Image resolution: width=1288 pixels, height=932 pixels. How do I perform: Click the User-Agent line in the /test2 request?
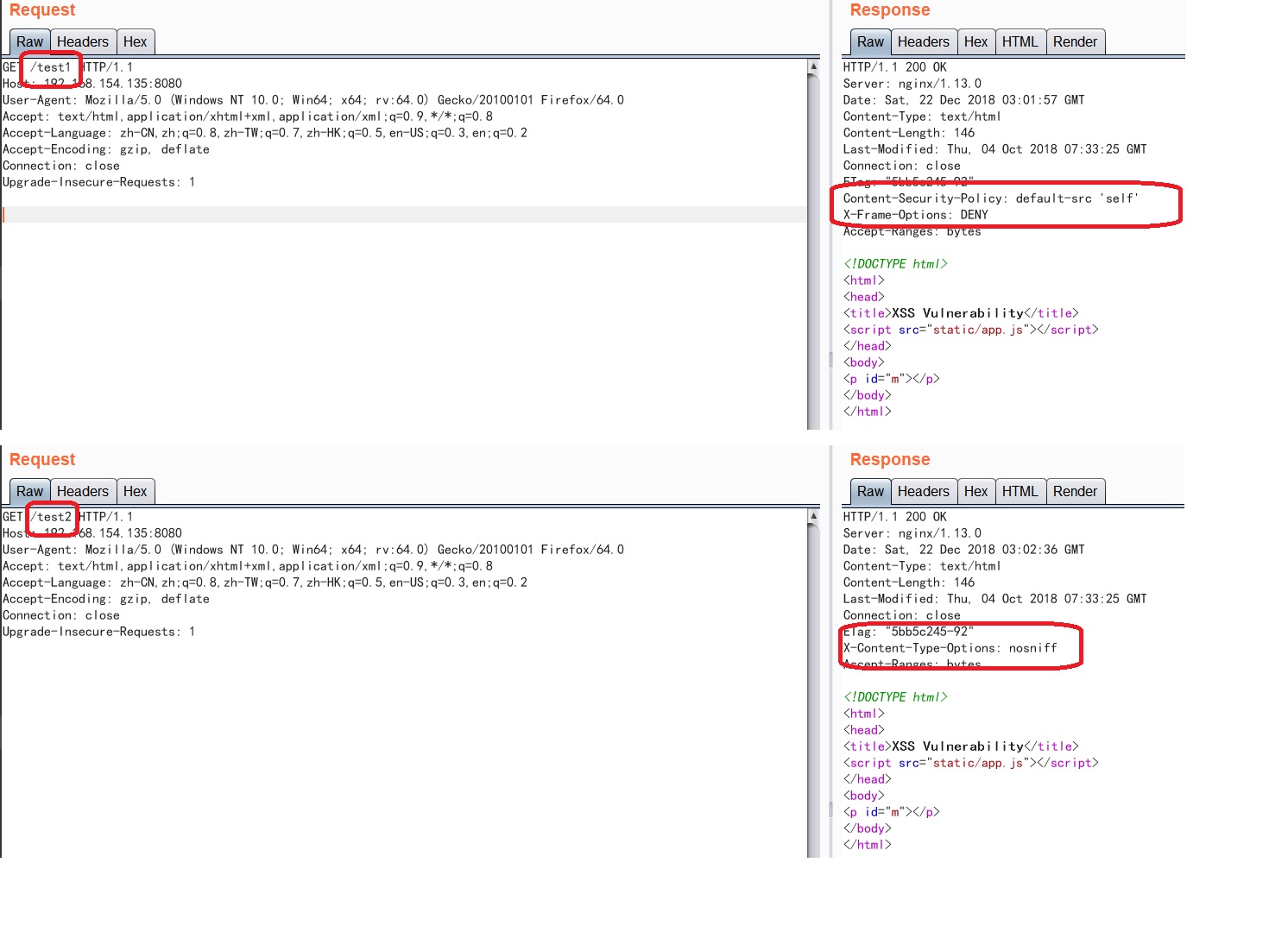point(313,550)
